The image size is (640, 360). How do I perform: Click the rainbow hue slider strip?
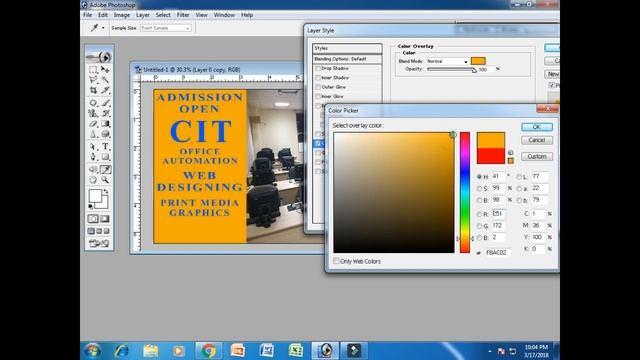coord(465,192)
